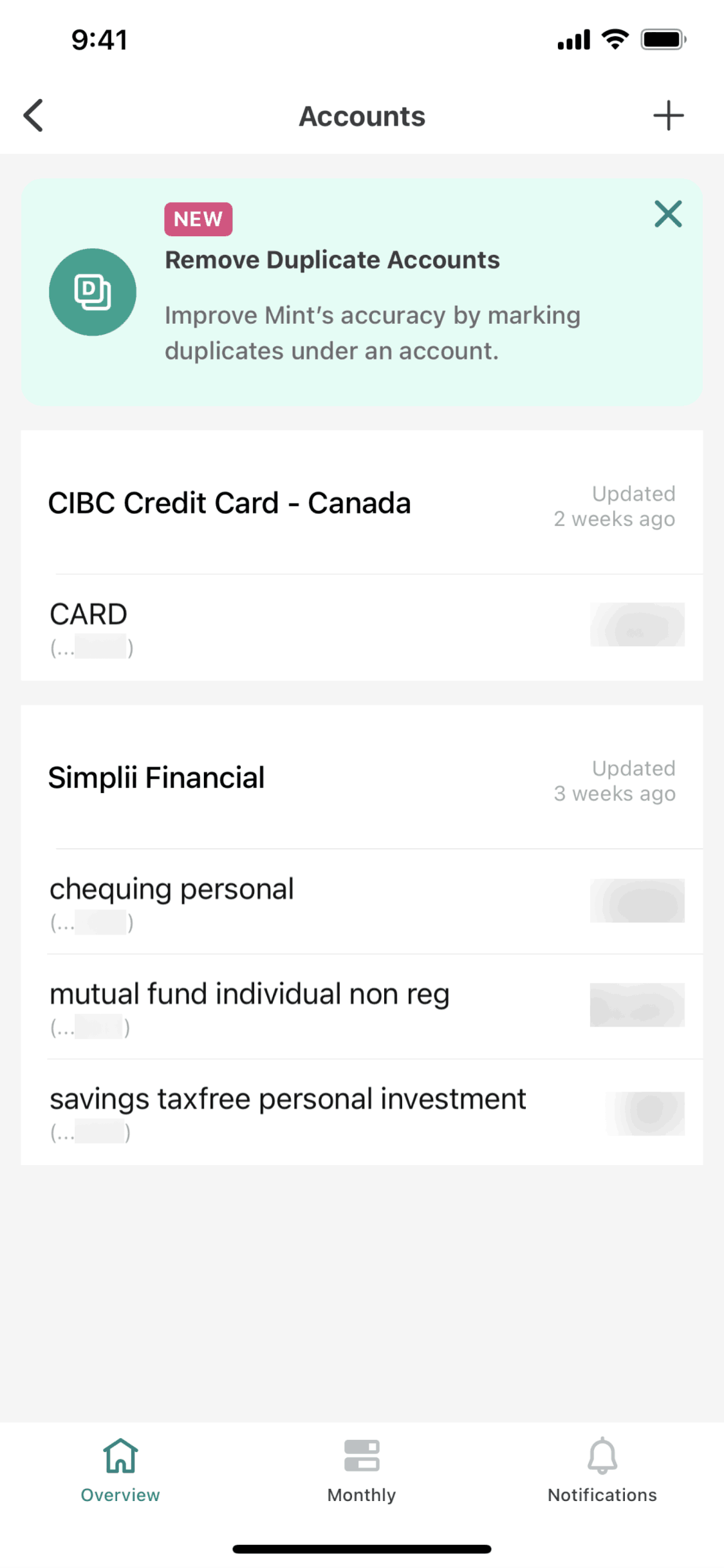The image size is (724, 1568).
Task: Tap "Updated 3 weeks ago" status text
Action: (615, 781)
